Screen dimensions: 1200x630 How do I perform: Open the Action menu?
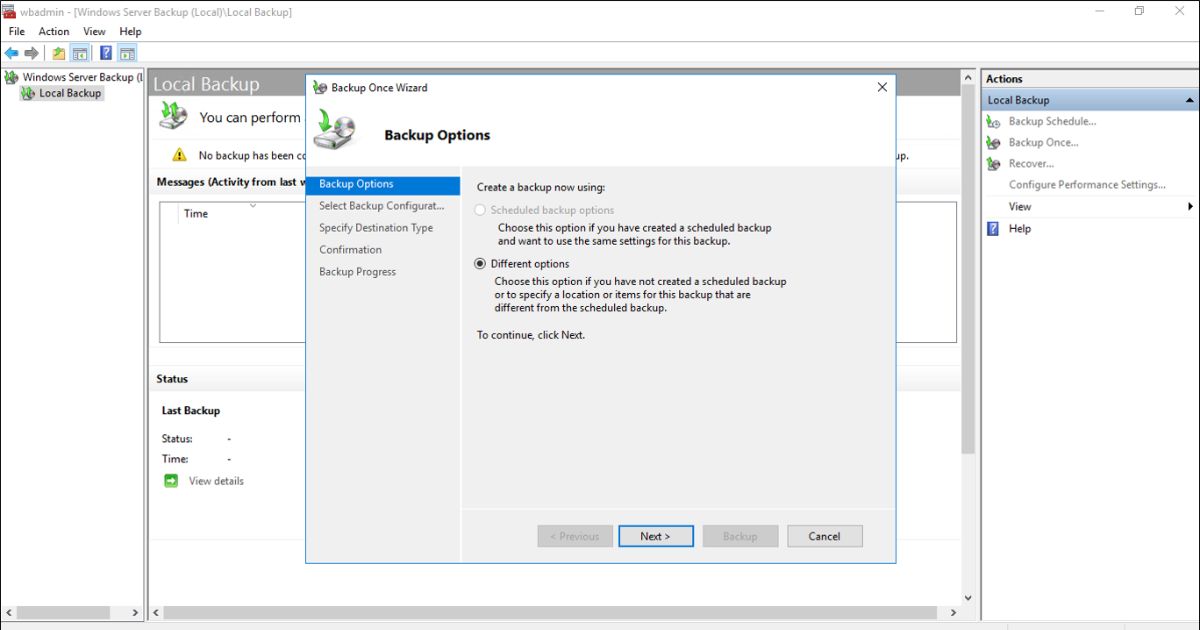tap(54, 32)
